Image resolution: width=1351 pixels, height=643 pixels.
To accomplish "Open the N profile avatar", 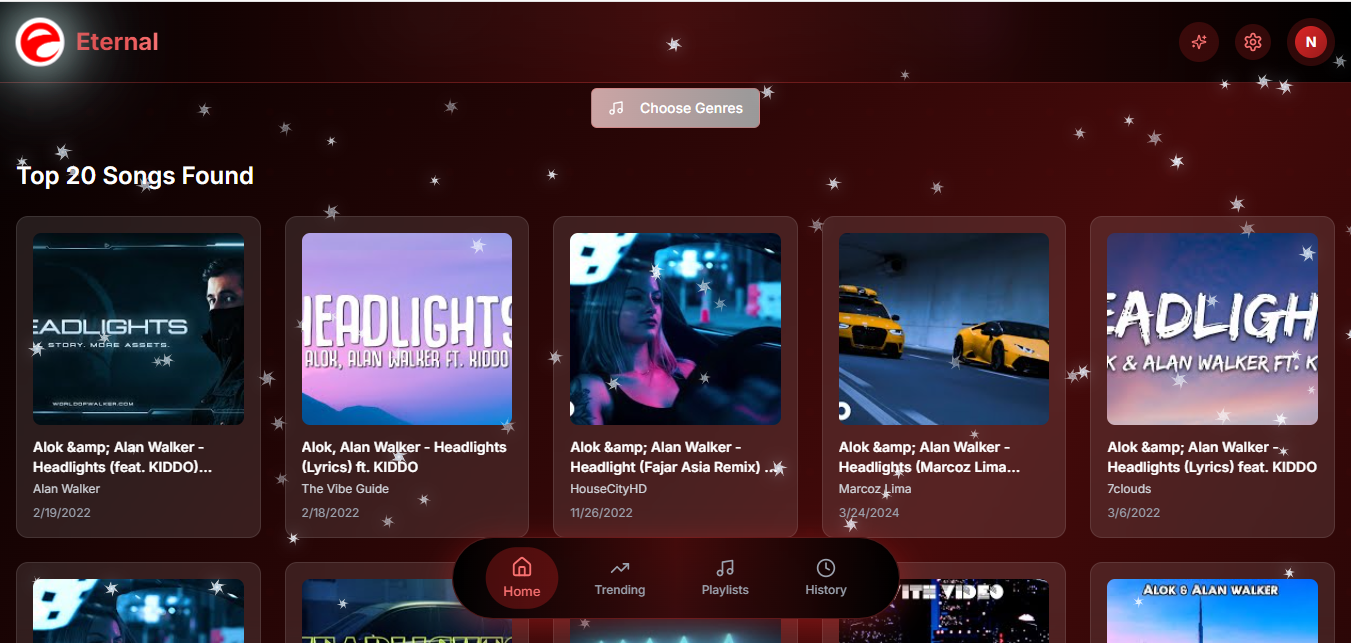I will tap(1310, 42).
